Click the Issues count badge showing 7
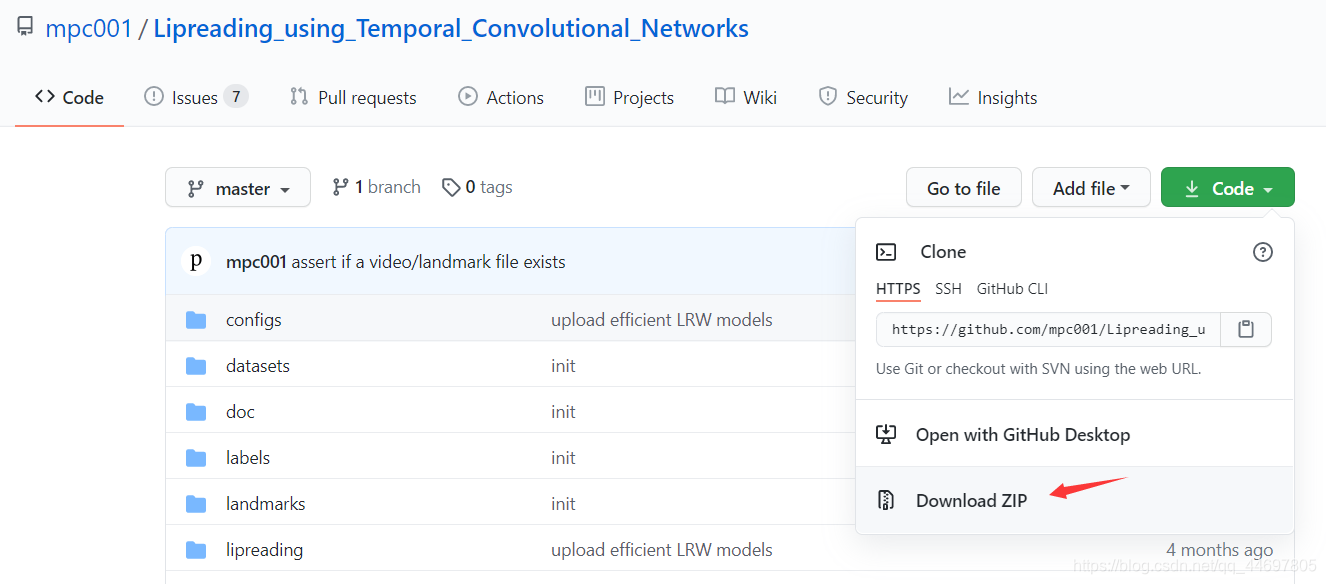This screenshot has height=584, width=1326. [x=236, y=97]
